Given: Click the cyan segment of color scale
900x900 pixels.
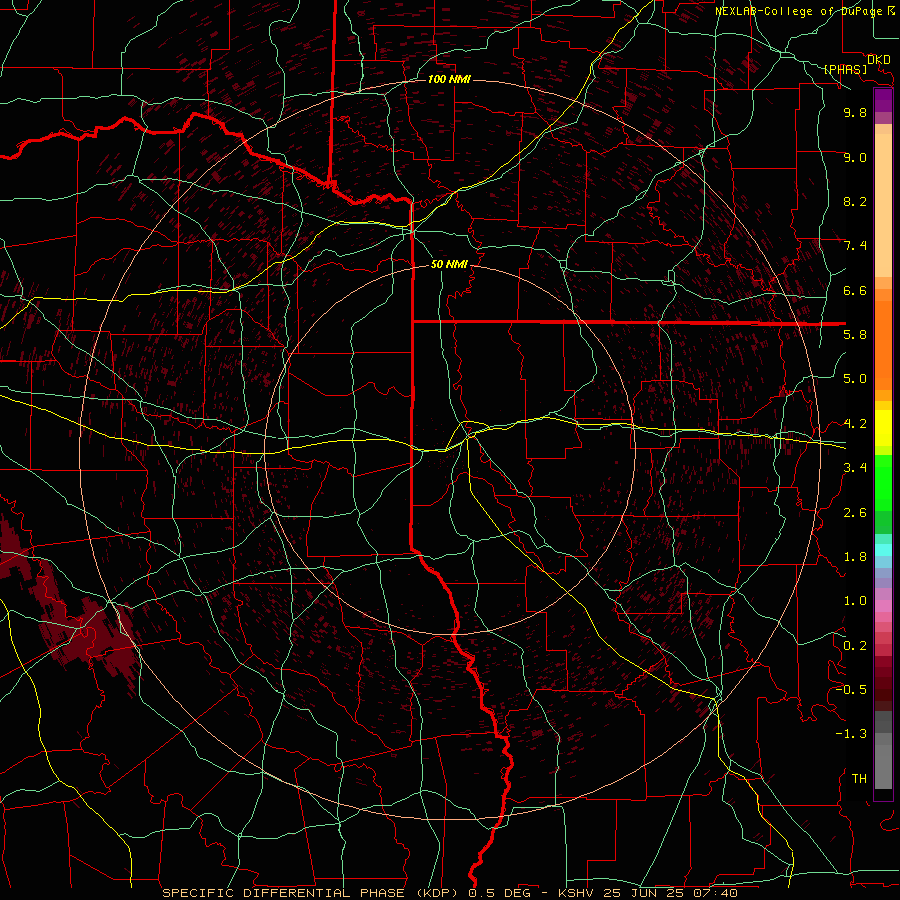Looking at the screenshot, I should click(x=883, y=550).
